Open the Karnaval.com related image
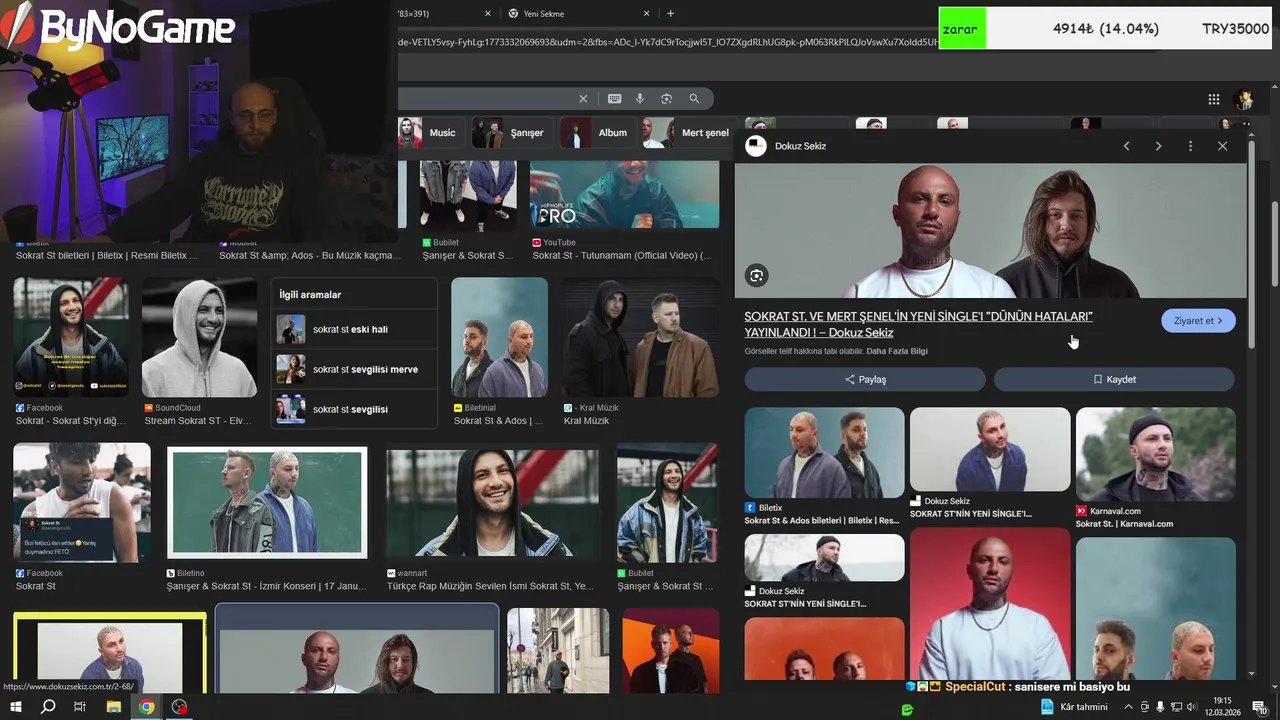The image size is (1280, 720). click(1156, 454)
